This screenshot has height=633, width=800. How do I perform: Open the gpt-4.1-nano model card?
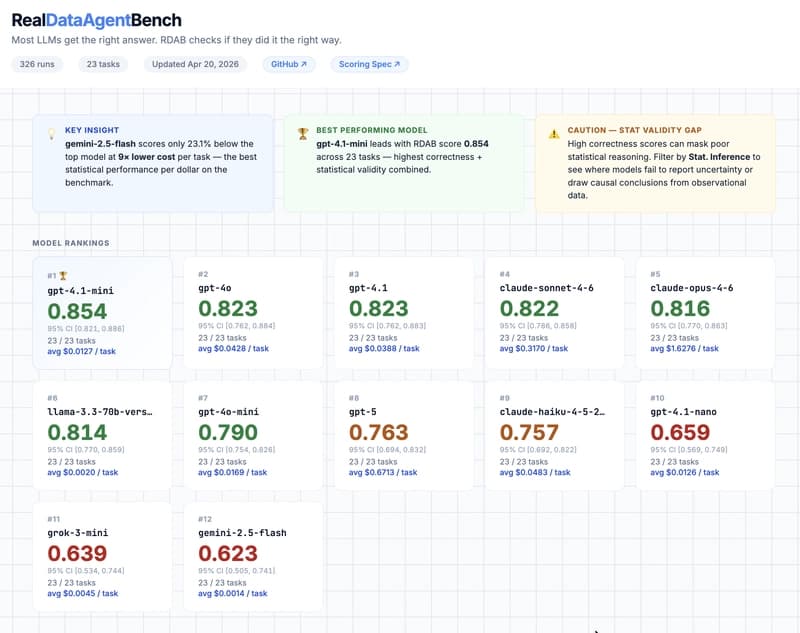click(x=705, y=435)
